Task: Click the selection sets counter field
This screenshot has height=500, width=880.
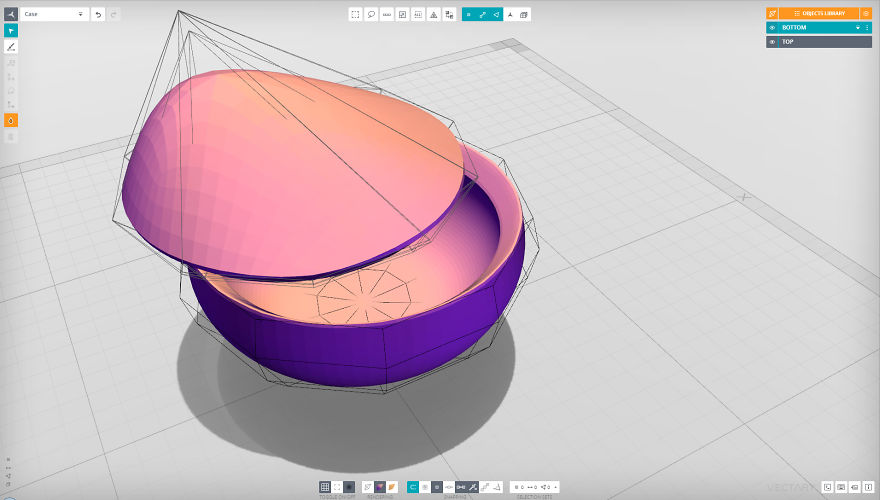Action: [x=535, y=487]
